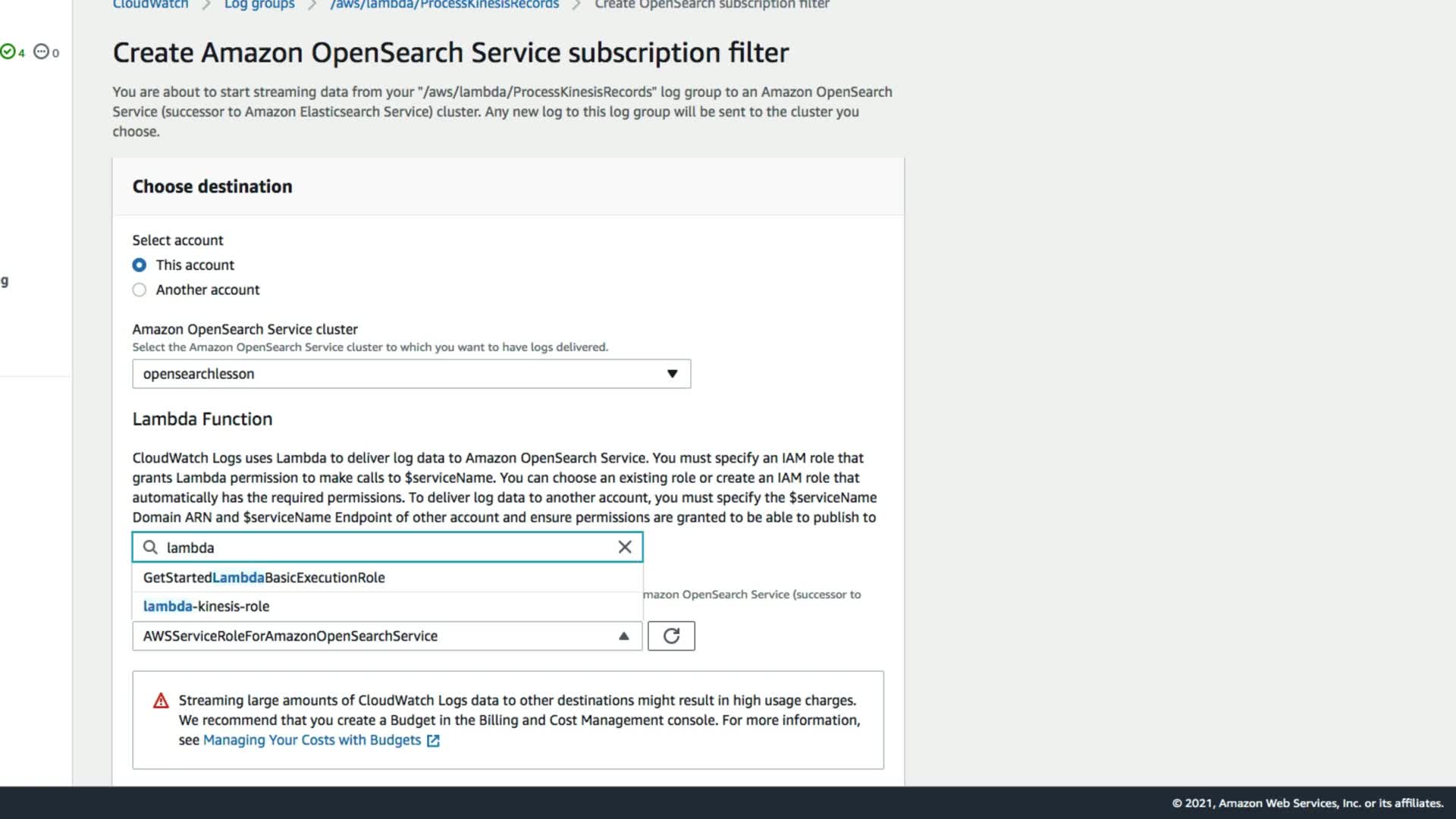
Task: Click the down arrow of the cluster selector
Action: point(672,374)
